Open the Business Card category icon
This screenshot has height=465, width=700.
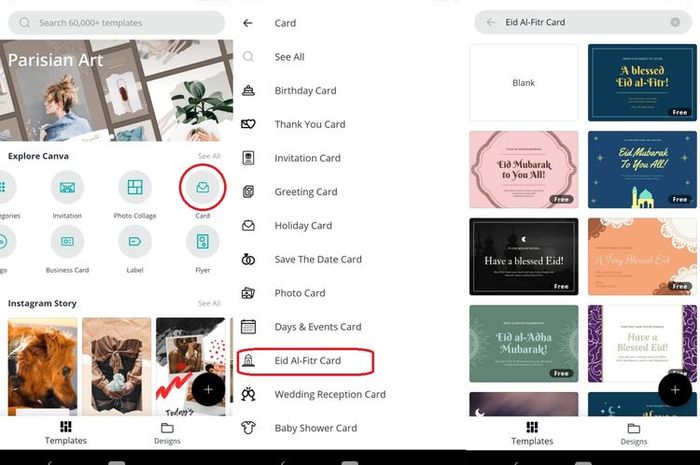67,242
